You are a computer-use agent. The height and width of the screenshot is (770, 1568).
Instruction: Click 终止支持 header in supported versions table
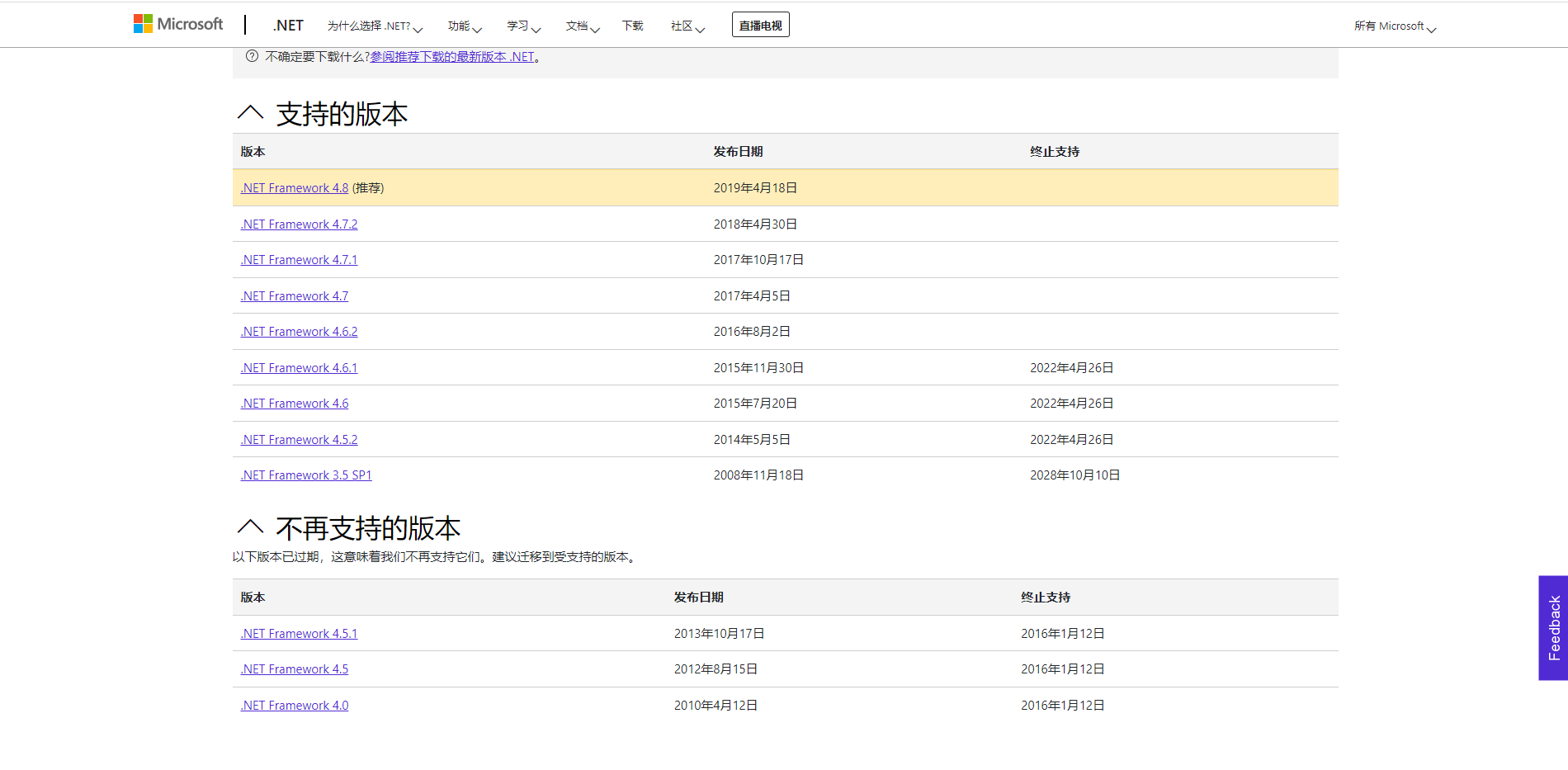1055,152
